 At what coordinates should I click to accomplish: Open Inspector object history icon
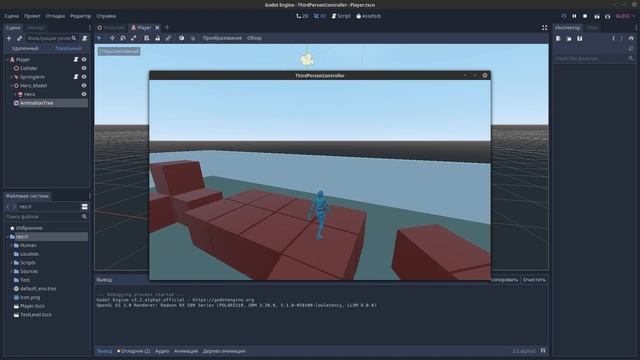point(631,38)
